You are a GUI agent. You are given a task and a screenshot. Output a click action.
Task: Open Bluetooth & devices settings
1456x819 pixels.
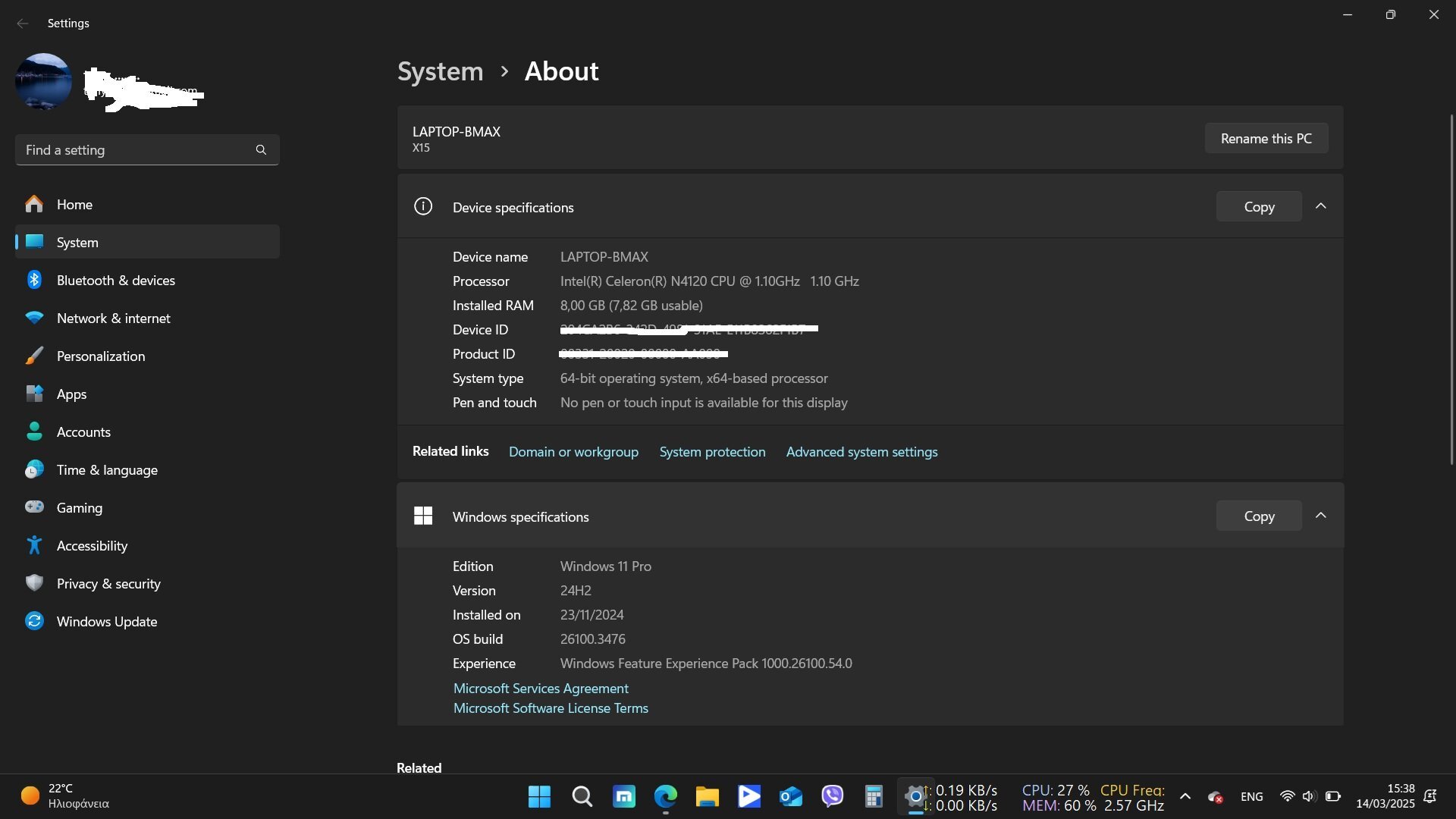click(x=147, y=281)
